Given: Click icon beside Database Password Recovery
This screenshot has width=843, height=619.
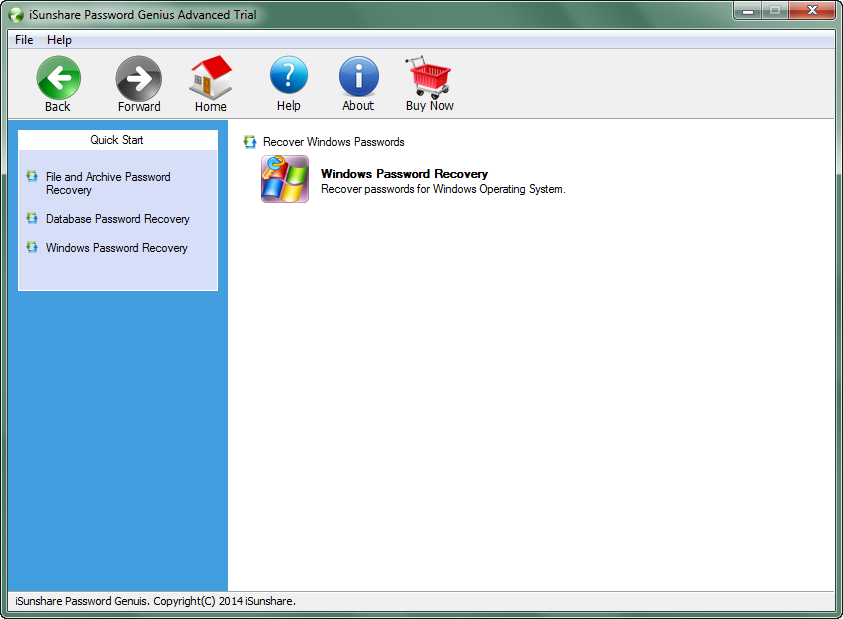Looking at the screenshot, I should pos(32,218).
